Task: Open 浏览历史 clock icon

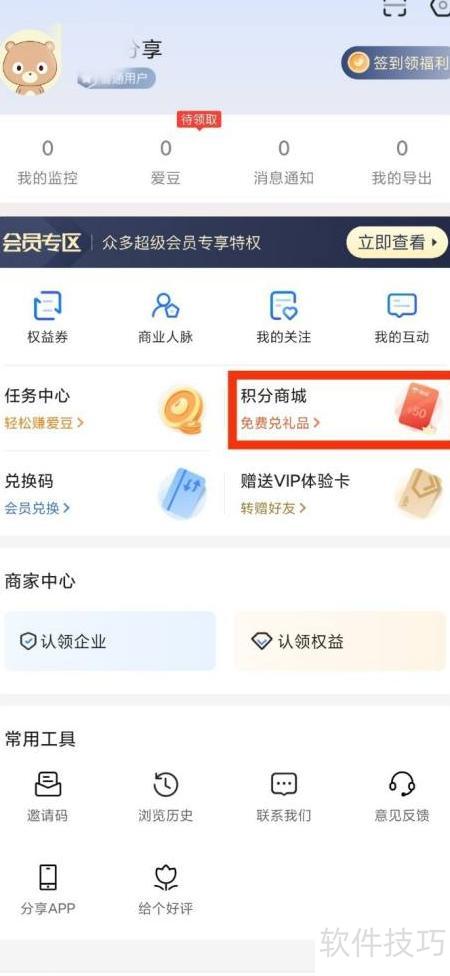Action: tap(166, 784)
